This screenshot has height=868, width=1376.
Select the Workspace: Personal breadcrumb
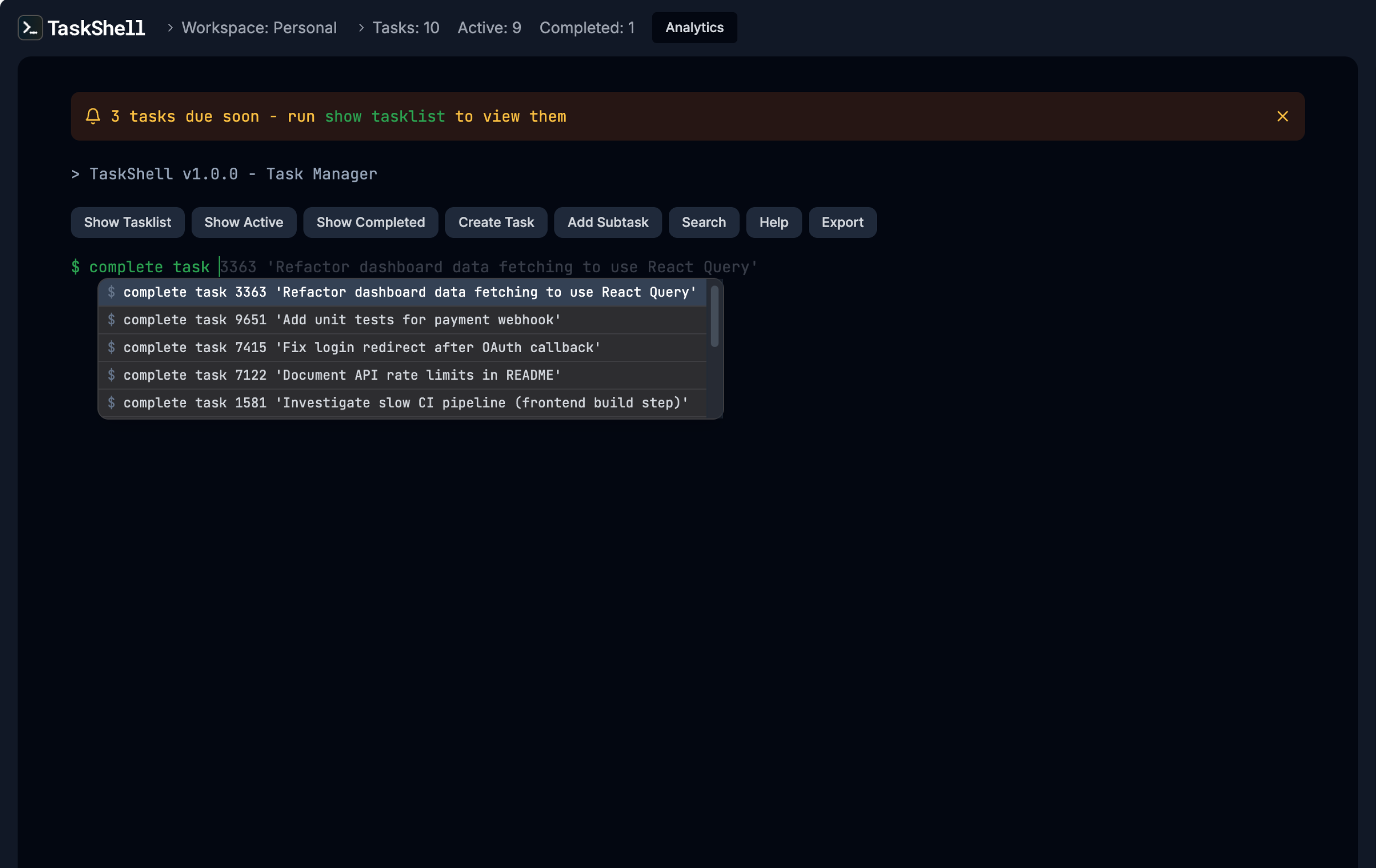click(x=259, y=27)
